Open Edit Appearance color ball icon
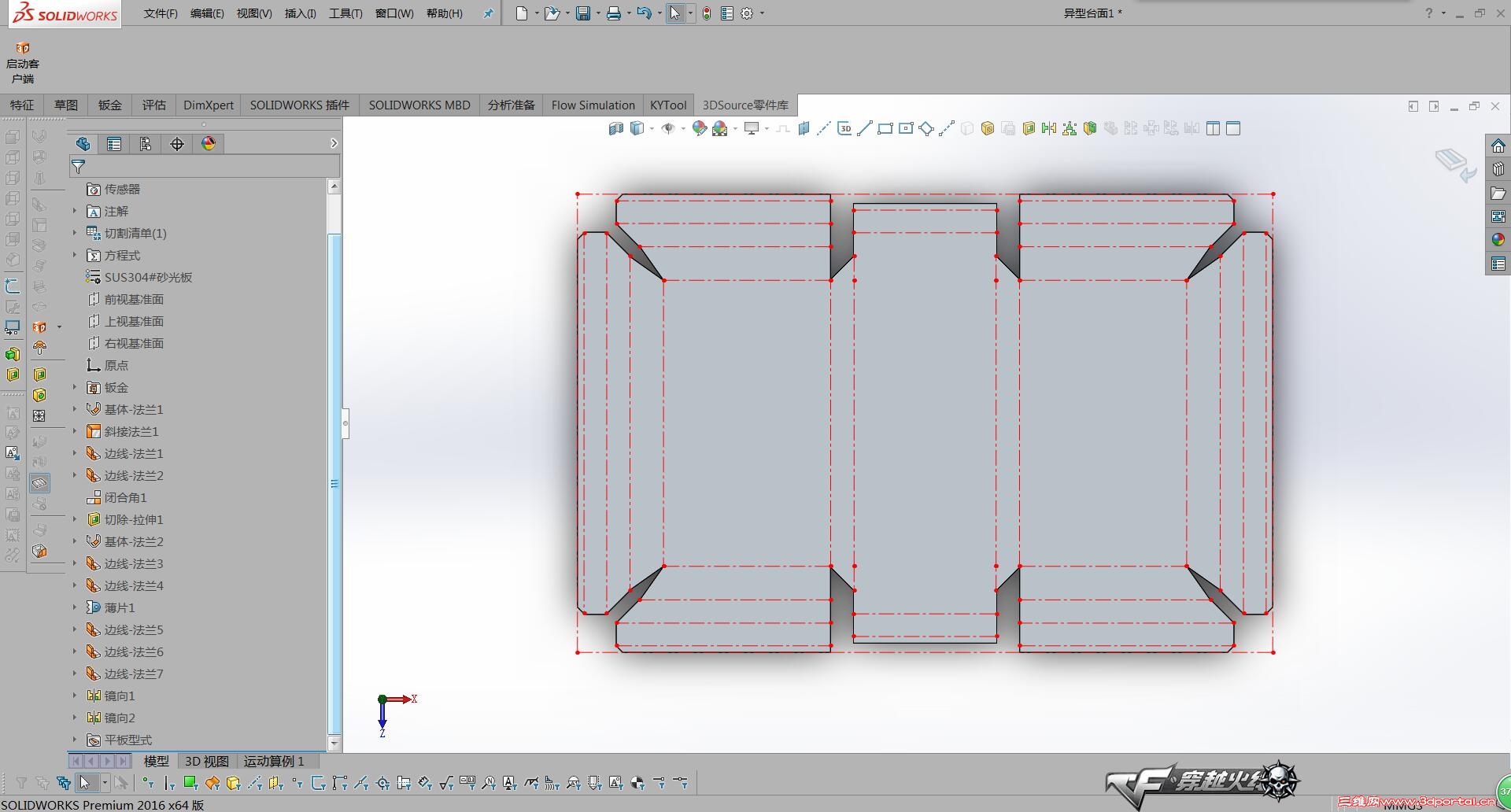 [x=699, y=128]
